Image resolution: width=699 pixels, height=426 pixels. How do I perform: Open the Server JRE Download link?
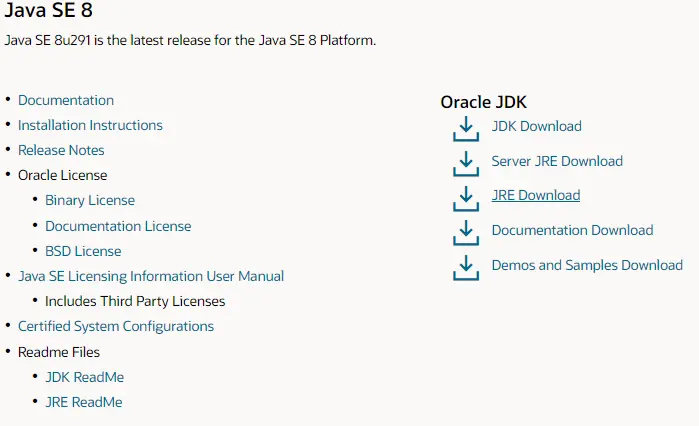coord(557,161)
